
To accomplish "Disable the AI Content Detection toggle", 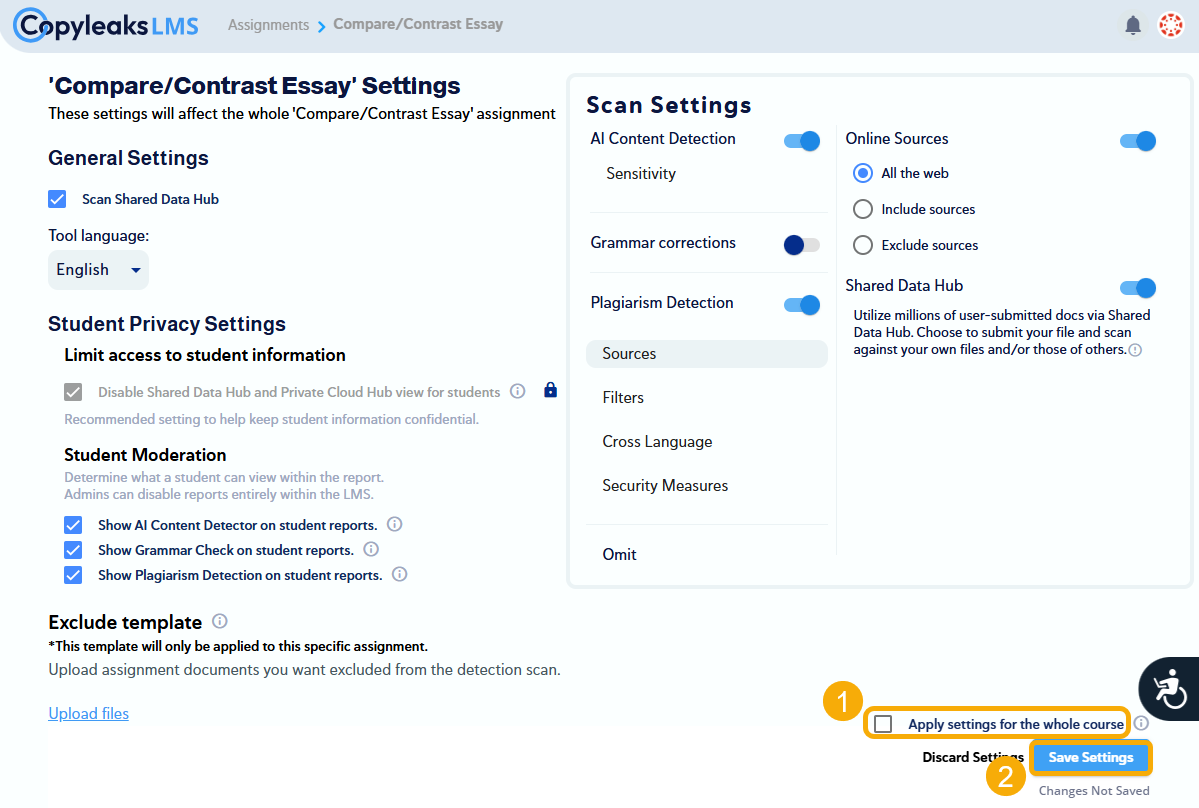I will click(801, 141).
